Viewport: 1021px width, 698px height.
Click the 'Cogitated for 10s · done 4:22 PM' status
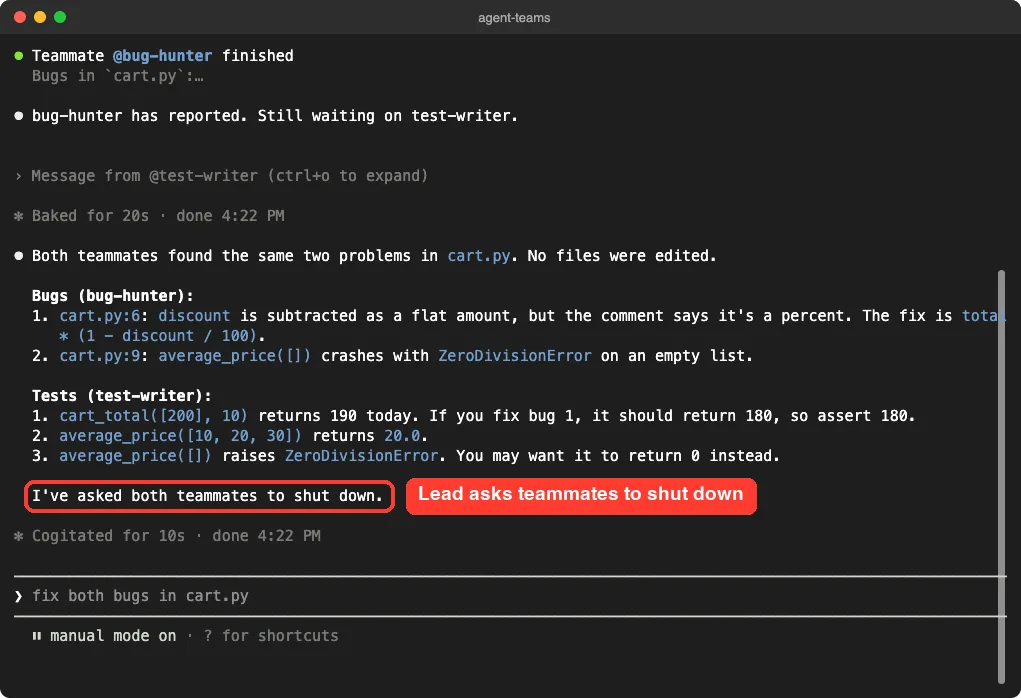(x=176, y=536)
